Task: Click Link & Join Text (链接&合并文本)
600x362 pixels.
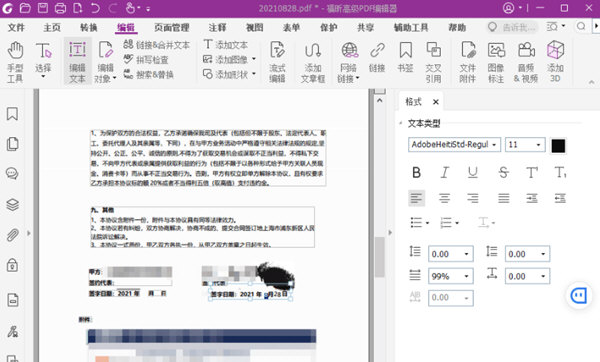Action: pyautogui.click(x=157, y=45)
